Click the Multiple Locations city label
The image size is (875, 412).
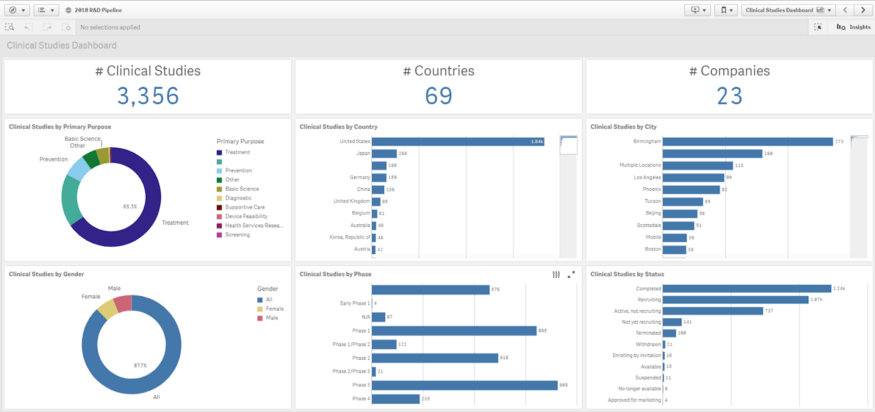coord(640,166)
